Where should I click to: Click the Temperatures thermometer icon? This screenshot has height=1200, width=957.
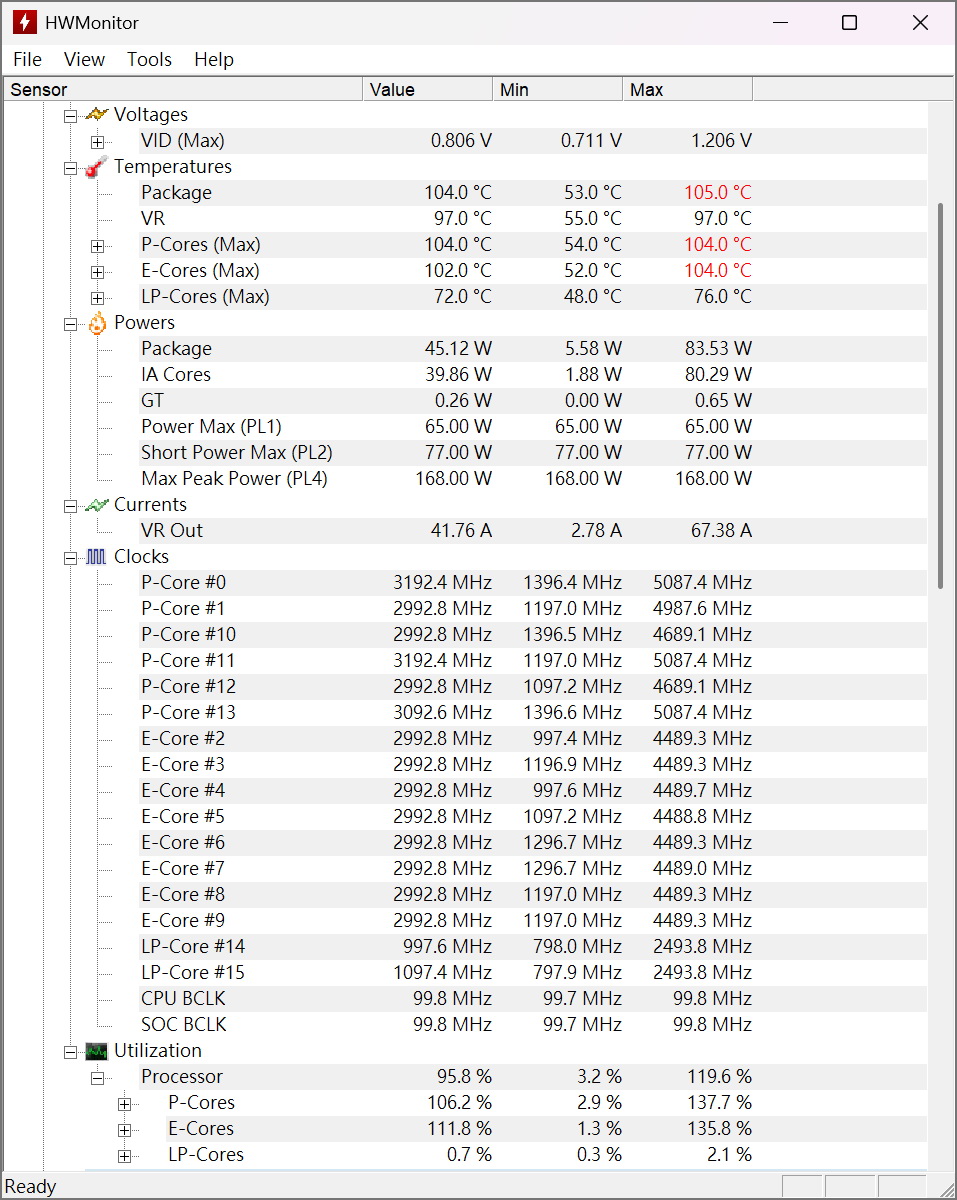pyautogui.click(x=96, y=167)
